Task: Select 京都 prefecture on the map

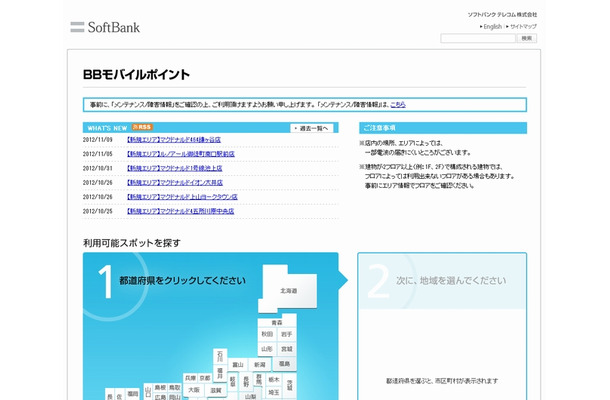Action: pyautogui.click(x=205, y=378)
